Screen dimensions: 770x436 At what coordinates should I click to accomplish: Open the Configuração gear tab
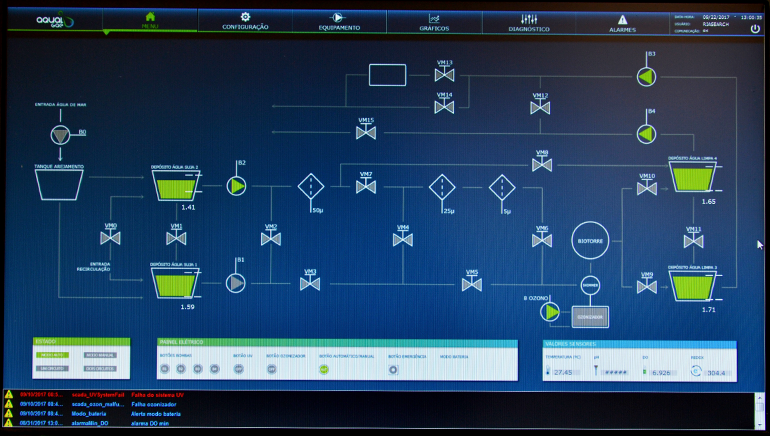[245, 21]
